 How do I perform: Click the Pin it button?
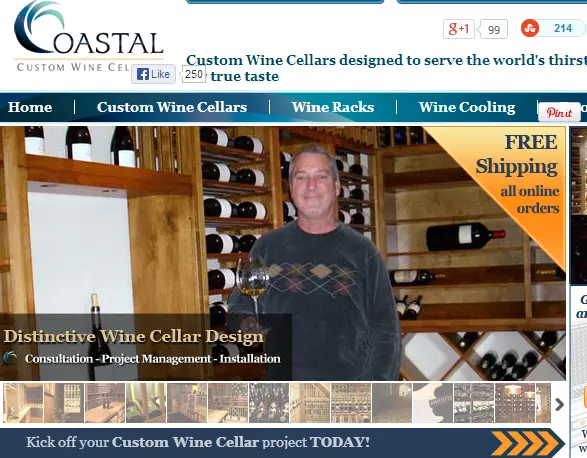tap(559, 112)
